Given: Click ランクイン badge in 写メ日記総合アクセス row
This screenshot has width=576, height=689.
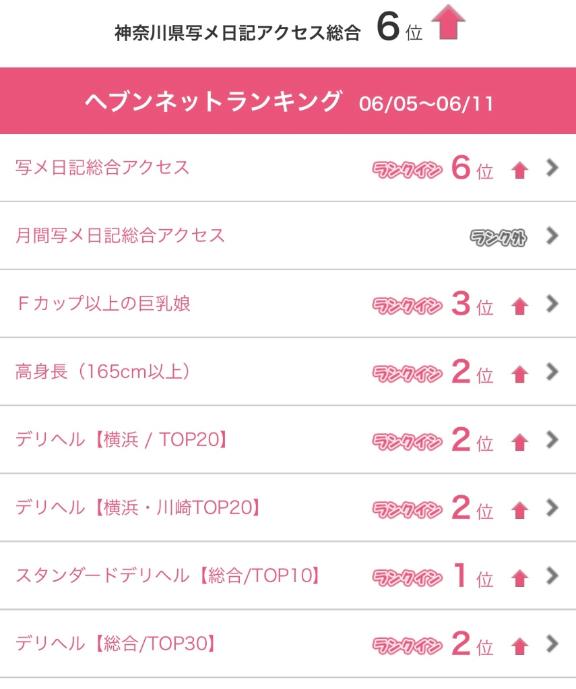Looking at the screenshot, I should click(x=407, y=170).
